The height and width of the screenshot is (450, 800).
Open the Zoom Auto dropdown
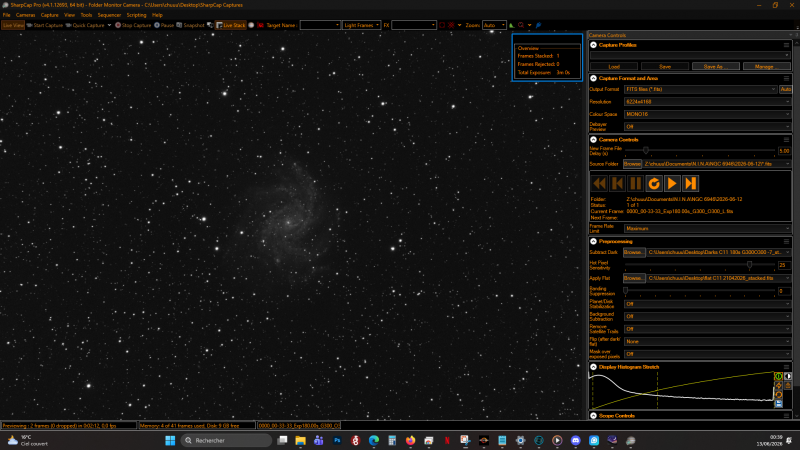494,25
